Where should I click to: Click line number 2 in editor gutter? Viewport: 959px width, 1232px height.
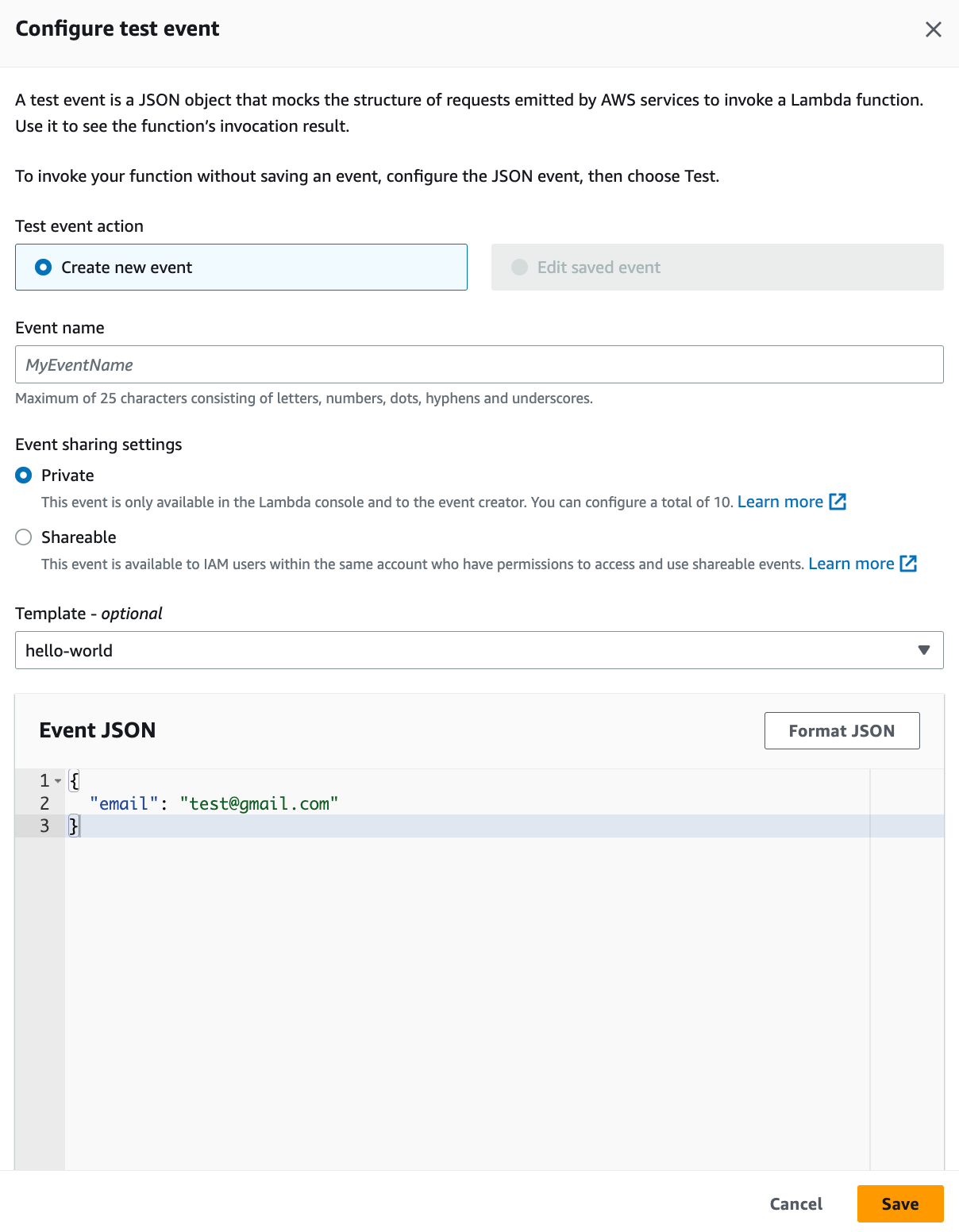(x=44, y=803)
